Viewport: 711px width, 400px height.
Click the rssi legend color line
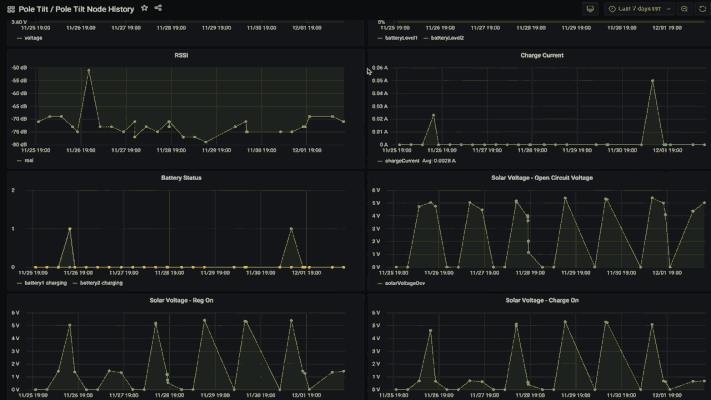(x=19, y=161)
